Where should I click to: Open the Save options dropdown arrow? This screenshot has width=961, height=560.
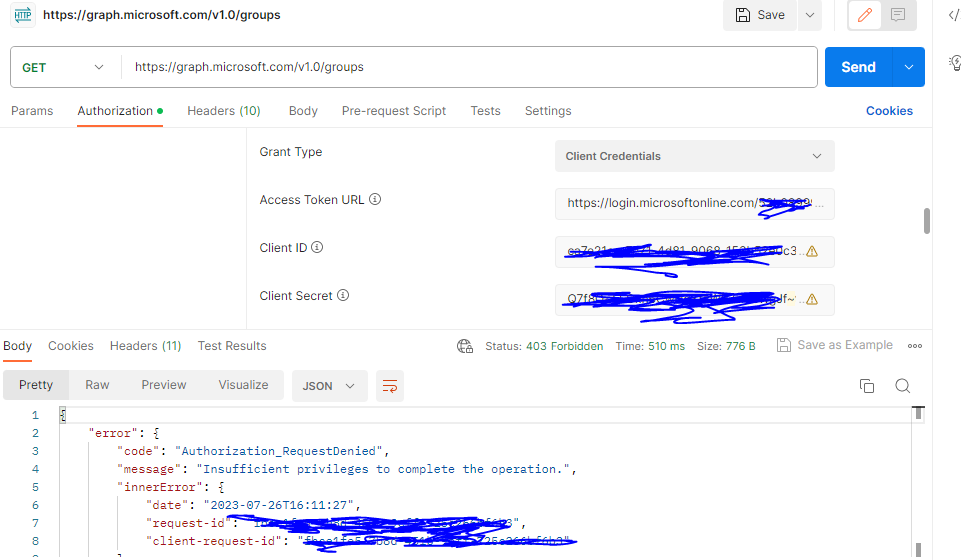[810, 15]
